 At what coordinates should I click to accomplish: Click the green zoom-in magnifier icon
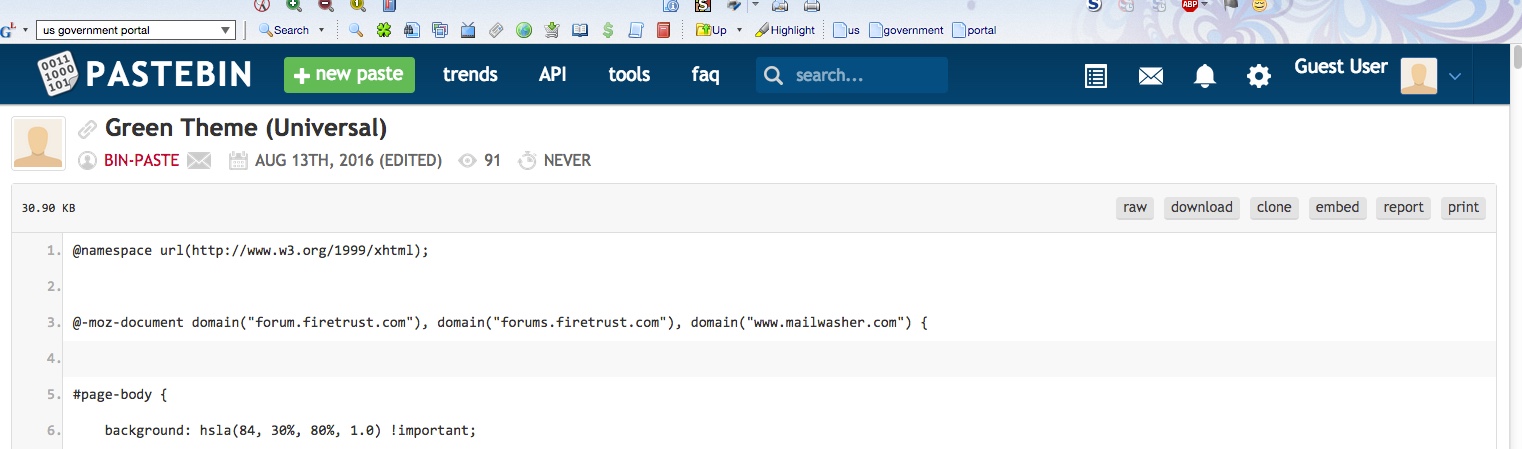tap(294, 5)
